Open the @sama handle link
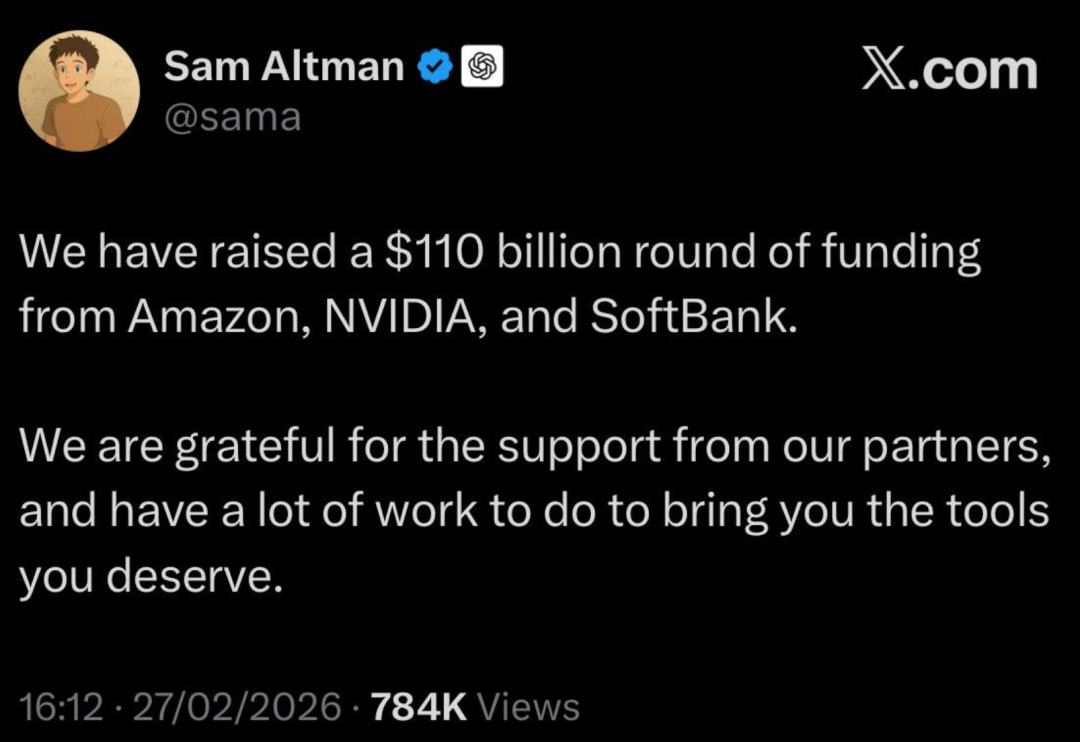Viewport: 1080px width, 742px height. (x=232, y=118)
